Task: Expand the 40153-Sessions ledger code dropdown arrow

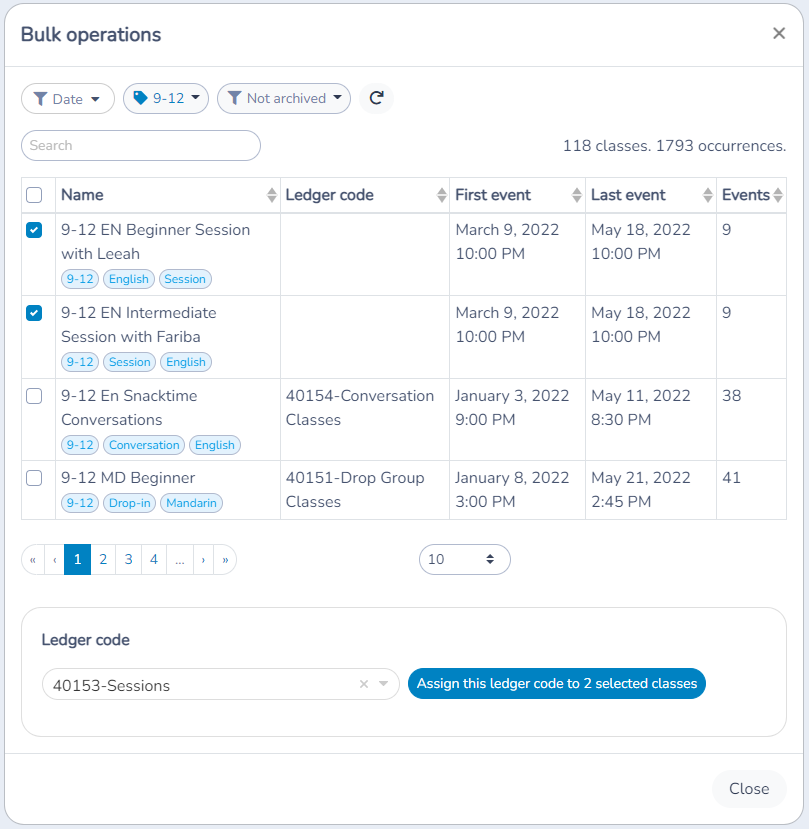Action: 384,684
